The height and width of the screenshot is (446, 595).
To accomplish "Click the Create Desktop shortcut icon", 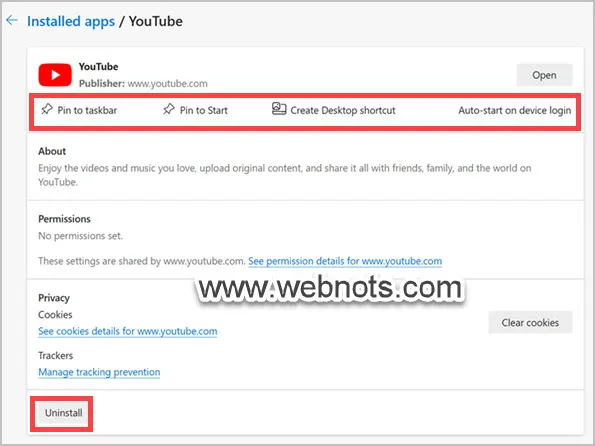I will 279,109.
